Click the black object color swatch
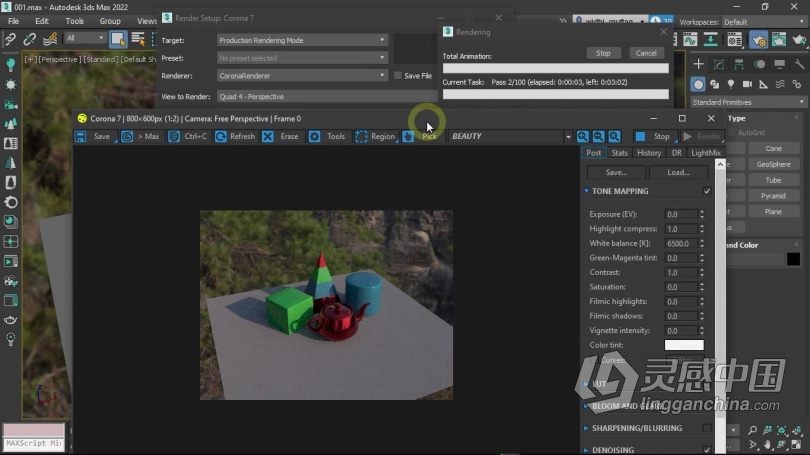The width and height of the screenshot is (810, 455). (x=793, y=259)
